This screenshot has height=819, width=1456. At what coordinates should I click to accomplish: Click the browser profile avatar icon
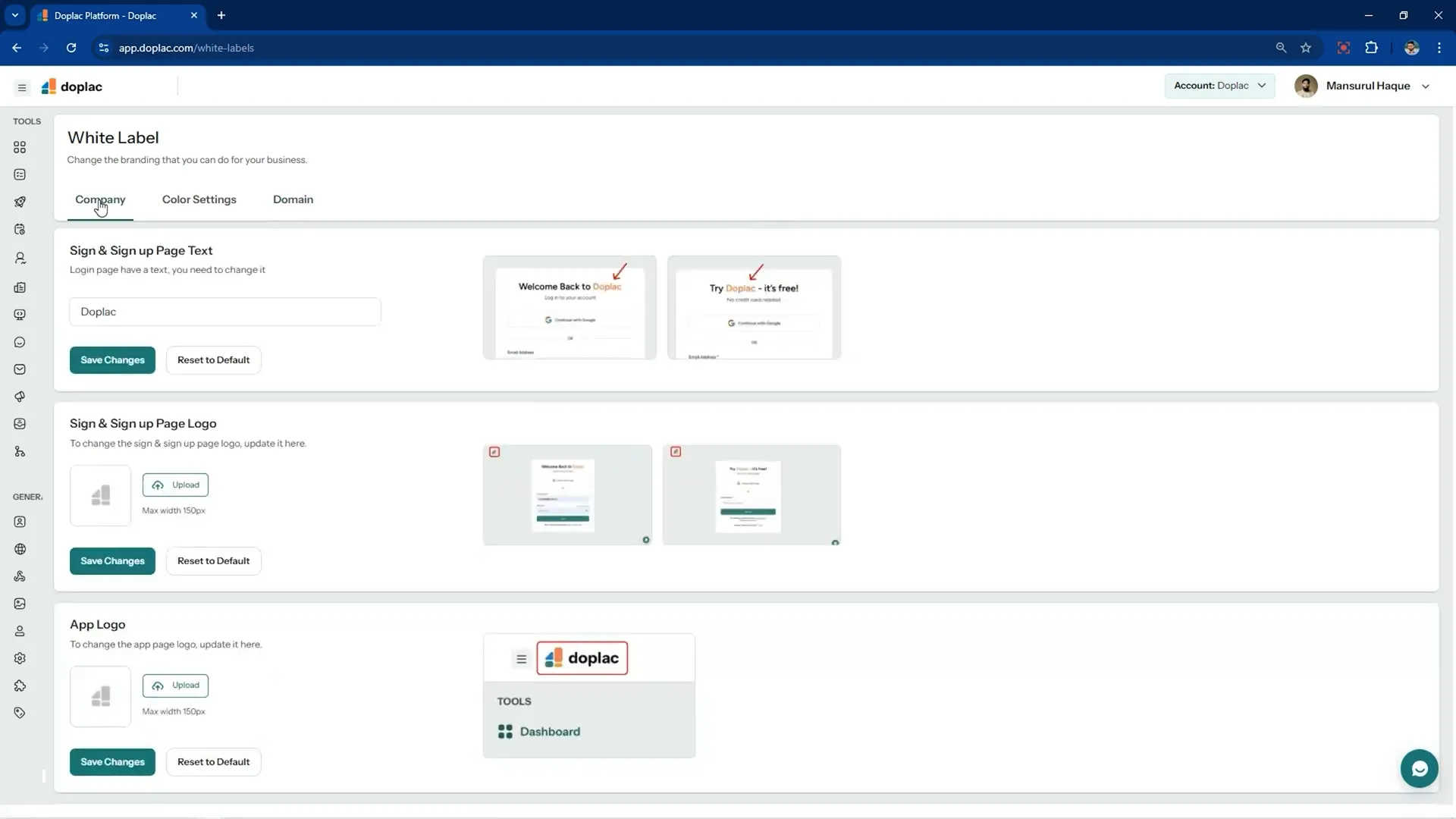[1411, 48]
